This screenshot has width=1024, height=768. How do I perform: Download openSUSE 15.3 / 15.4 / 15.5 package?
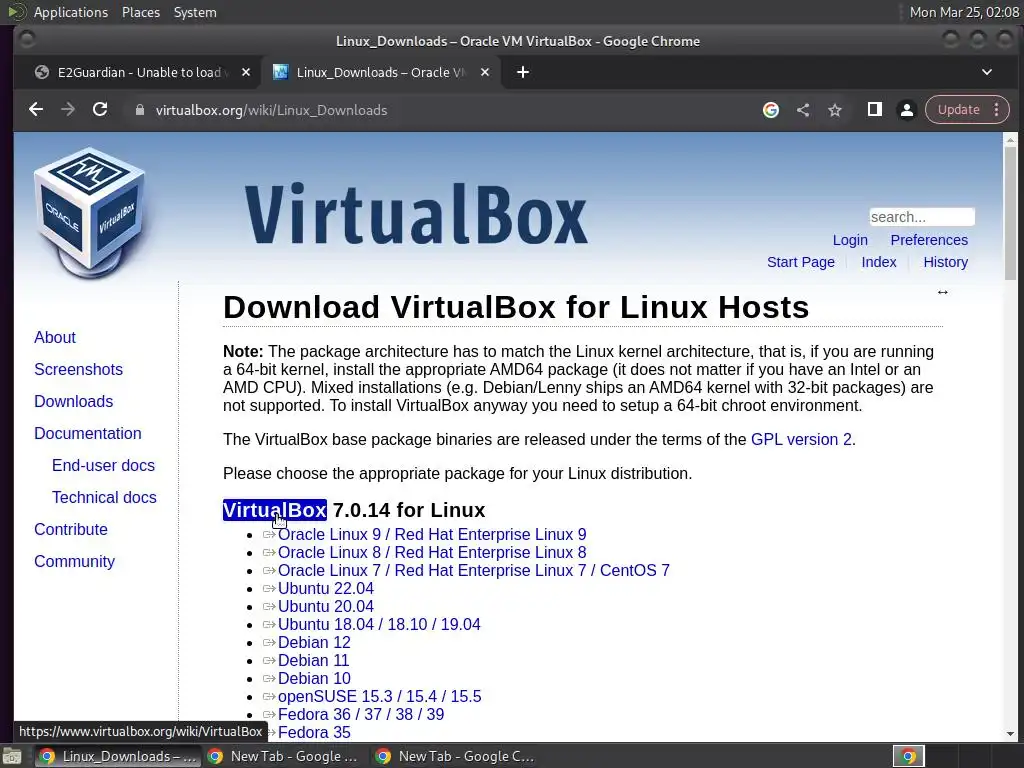(379, 697)
